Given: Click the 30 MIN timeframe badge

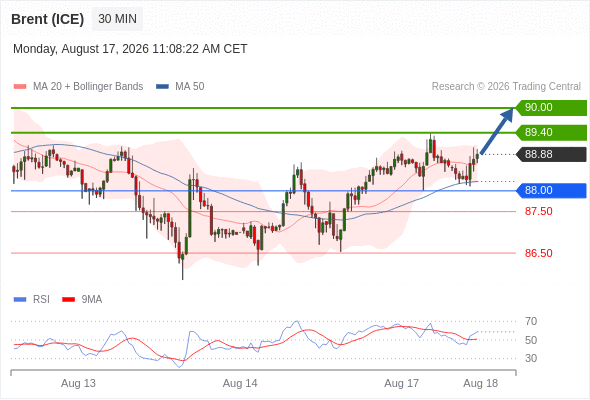Looking at the screenshot, I should coord(117,19).
